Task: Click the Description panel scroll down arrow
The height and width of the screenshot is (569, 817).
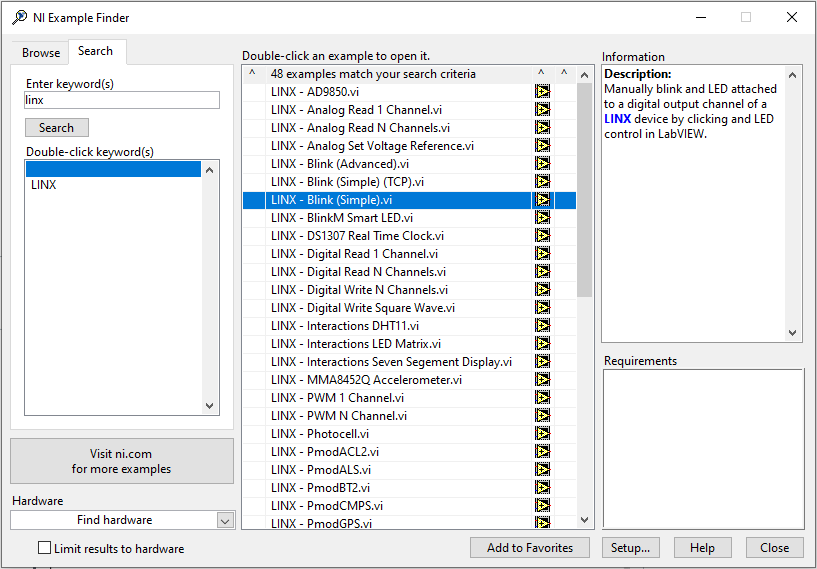Action: point(793,333)
